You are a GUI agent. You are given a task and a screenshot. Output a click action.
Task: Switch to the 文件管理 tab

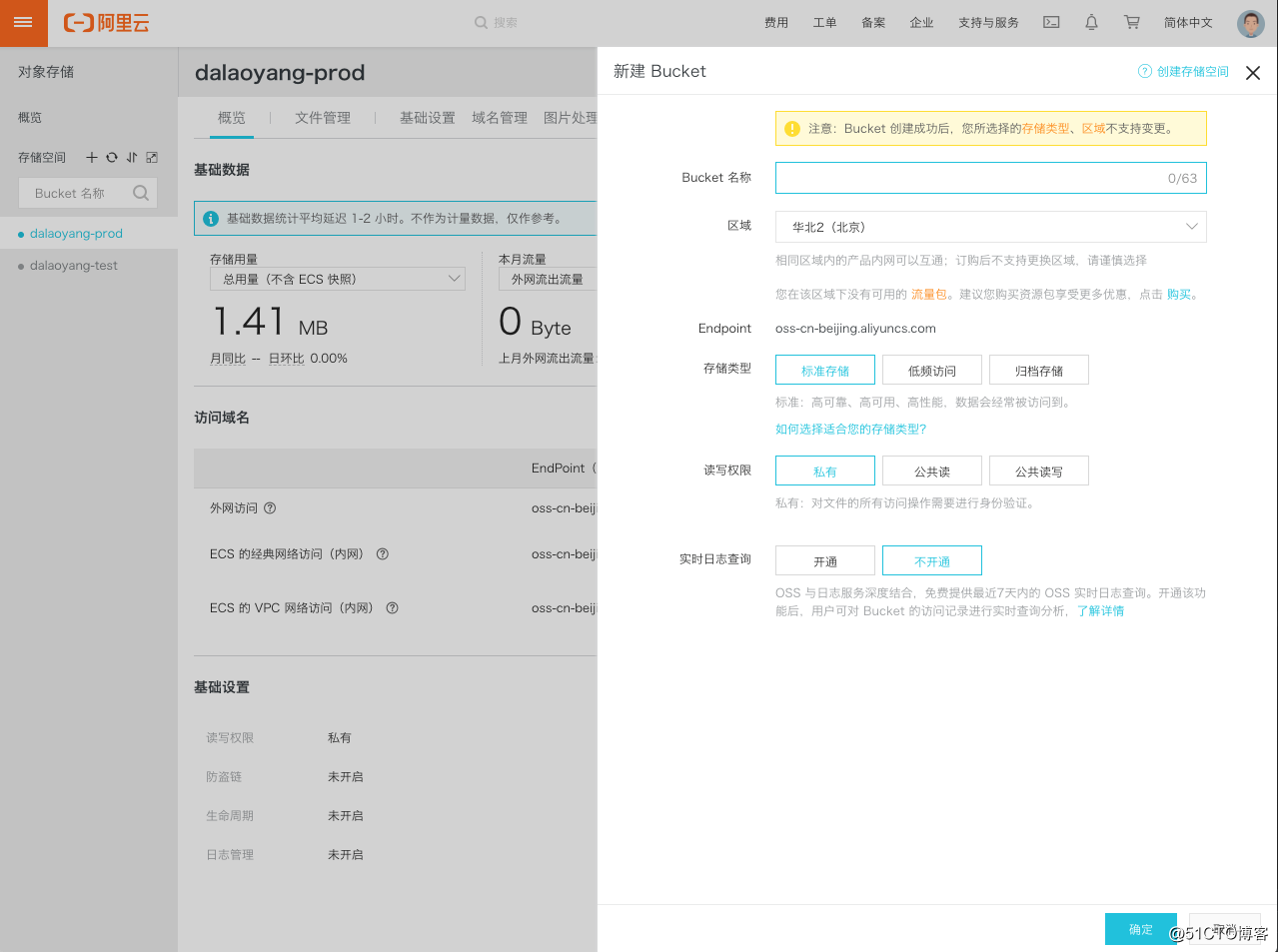323,118
